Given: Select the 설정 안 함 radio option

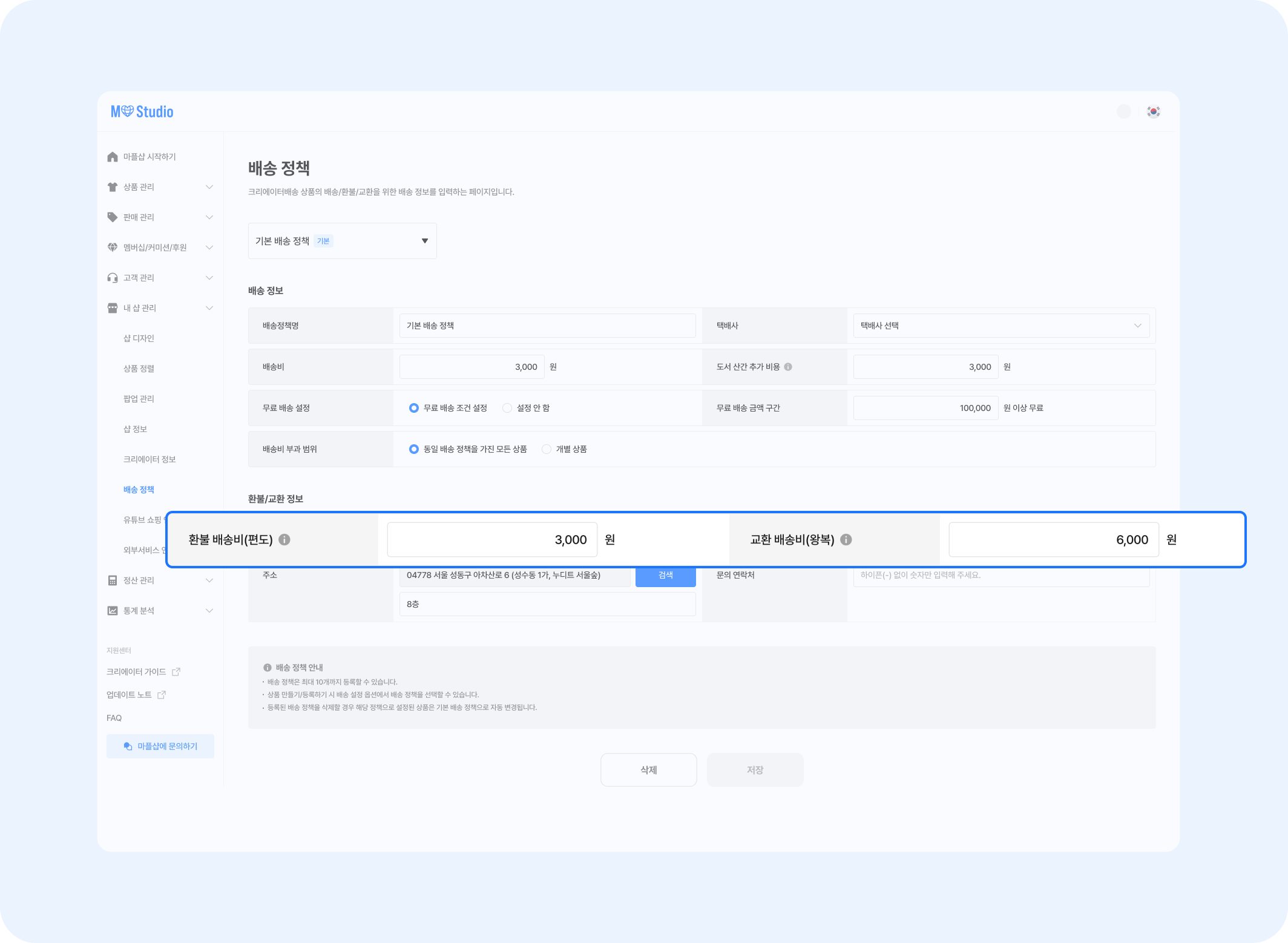Looking at the screenshot, I should click(x=507, y=408).
